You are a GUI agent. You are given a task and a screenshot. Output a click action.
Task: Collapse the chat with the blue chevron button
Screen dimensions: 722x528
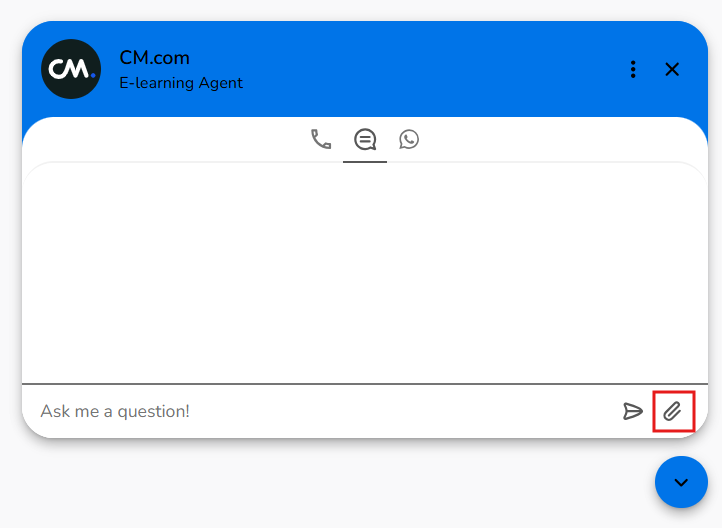click(681, 482)
